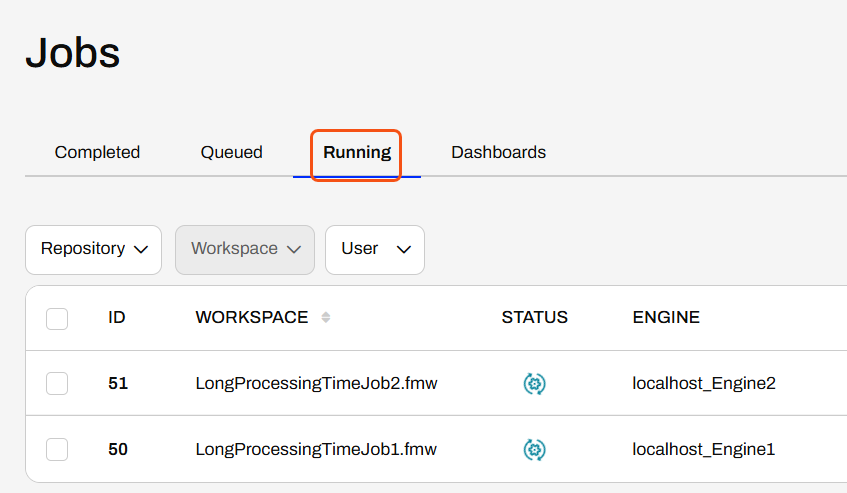Click the running status icon for job 51
The width and height of the screenshot is (847, 493).
pos(534,384)
